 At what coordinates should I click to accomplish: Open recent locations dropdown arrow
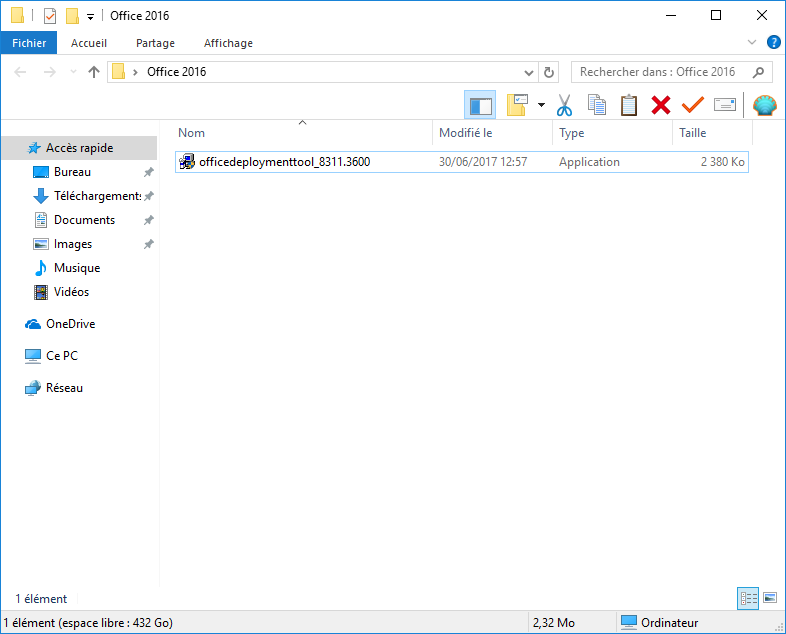(73, 72)
